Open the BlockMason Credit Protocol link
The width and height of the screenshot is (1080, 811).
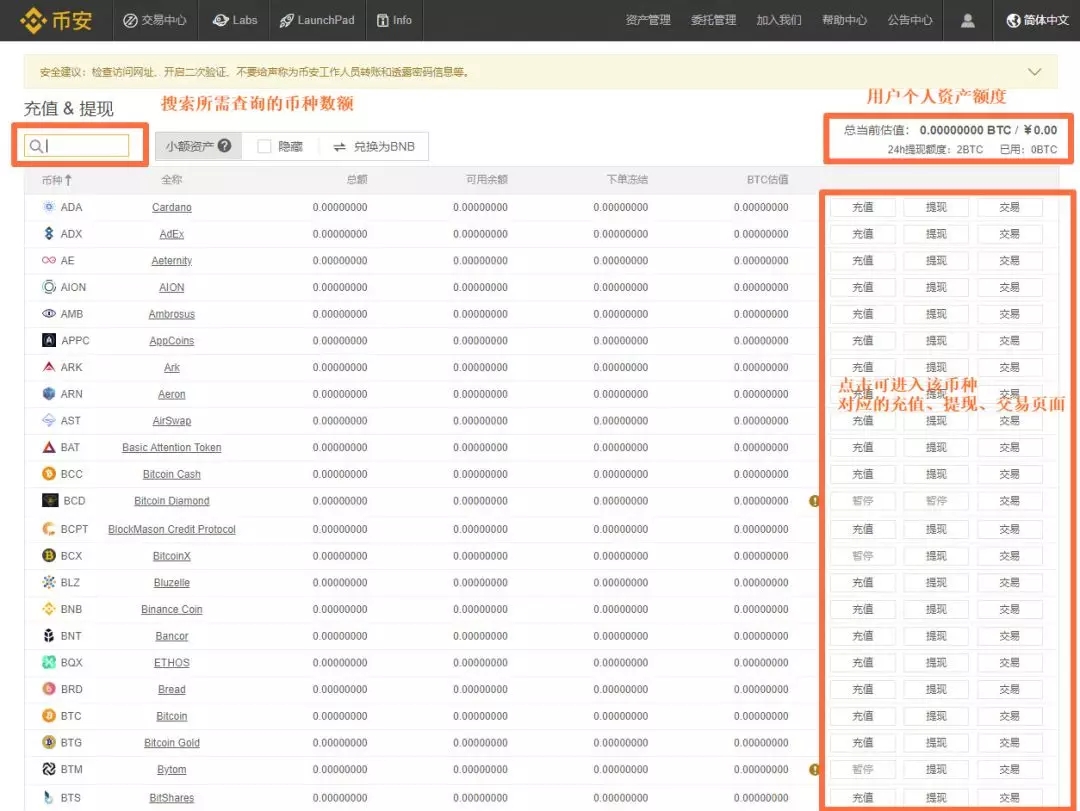click(172, 529)
